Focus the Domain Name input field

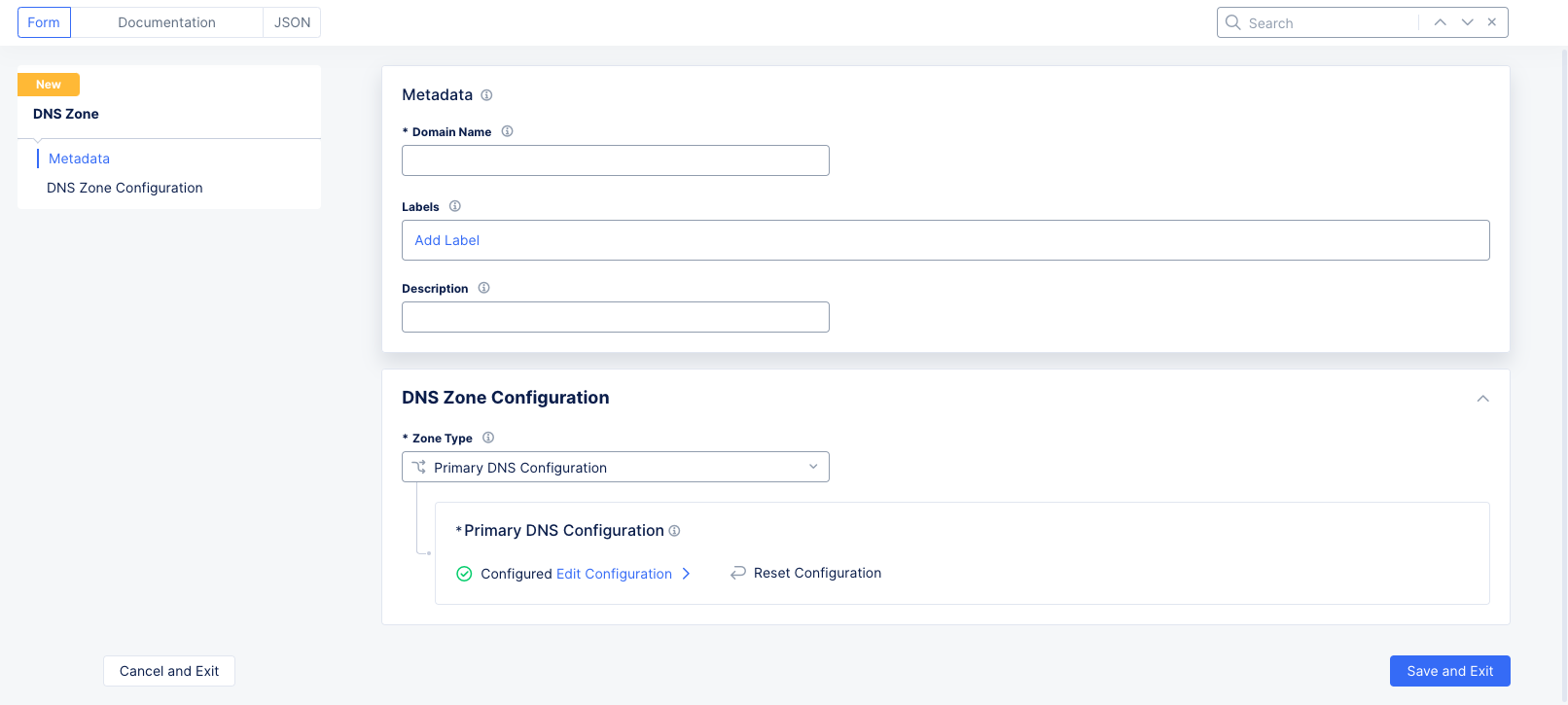(615, 160)
